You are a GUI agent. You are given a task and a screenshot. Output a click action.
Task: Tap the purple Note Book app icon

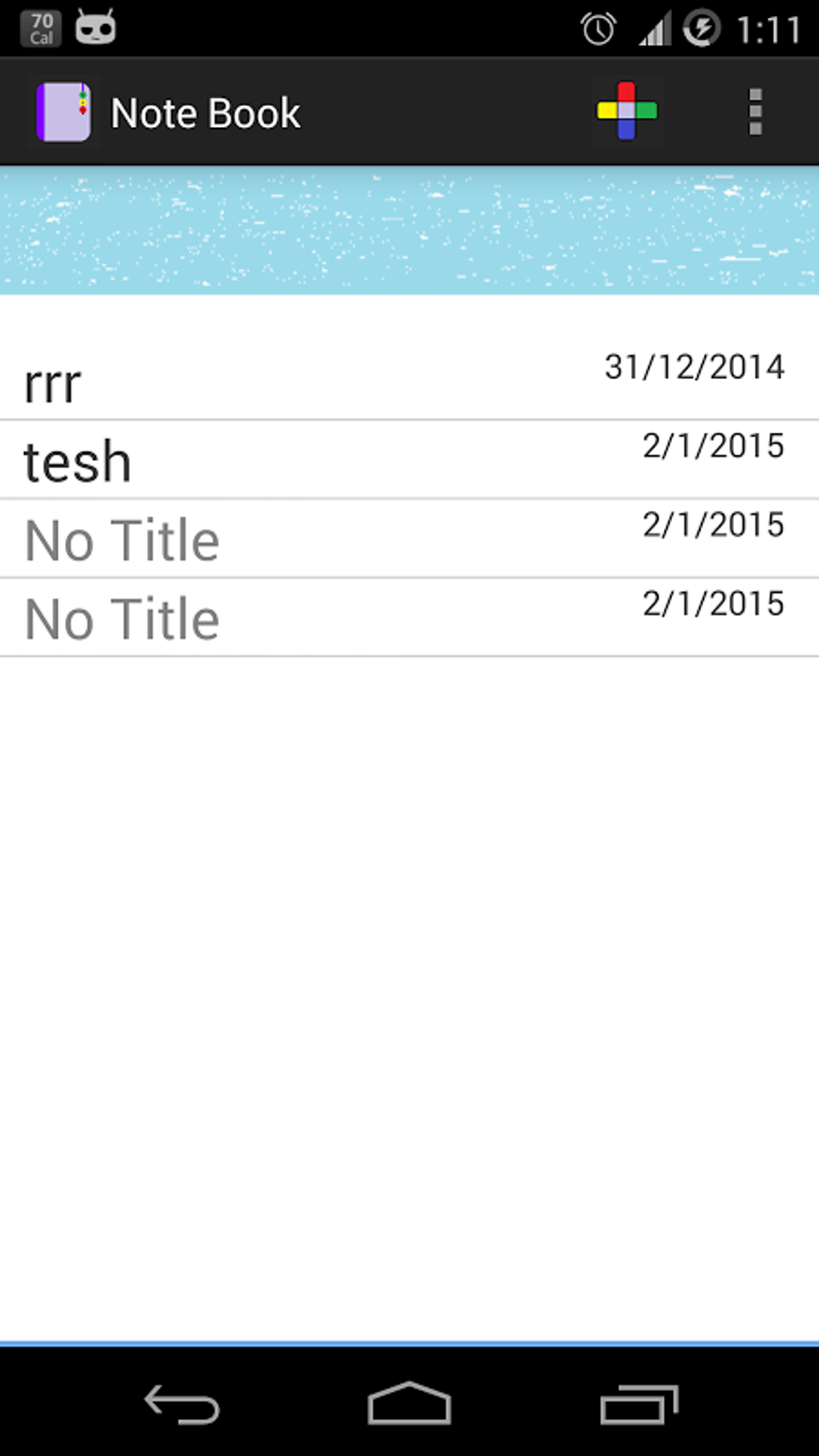coord(63,112)
